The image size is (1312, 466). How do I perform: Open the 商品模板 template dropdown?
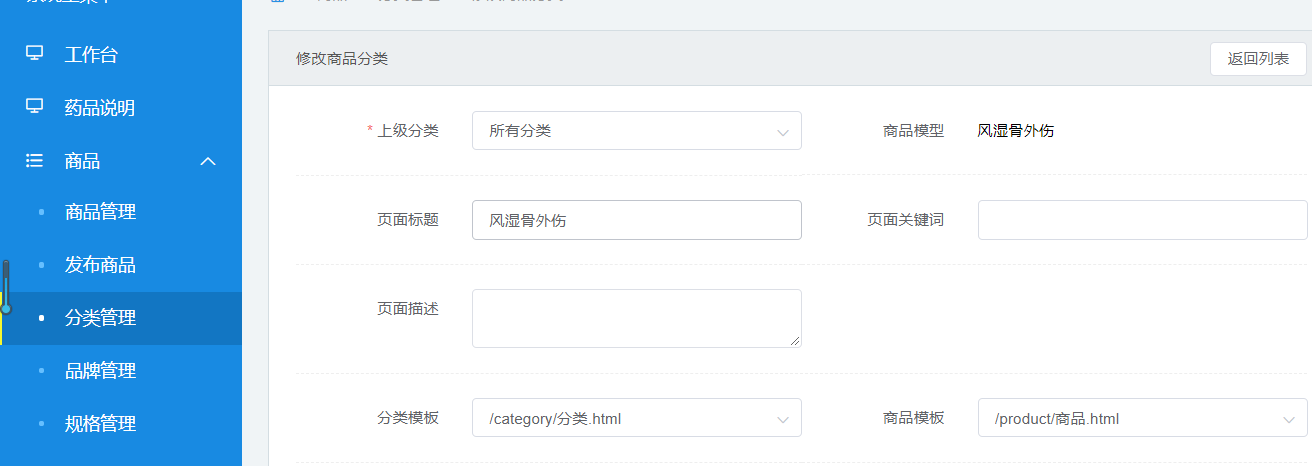tap(1141, 419)
